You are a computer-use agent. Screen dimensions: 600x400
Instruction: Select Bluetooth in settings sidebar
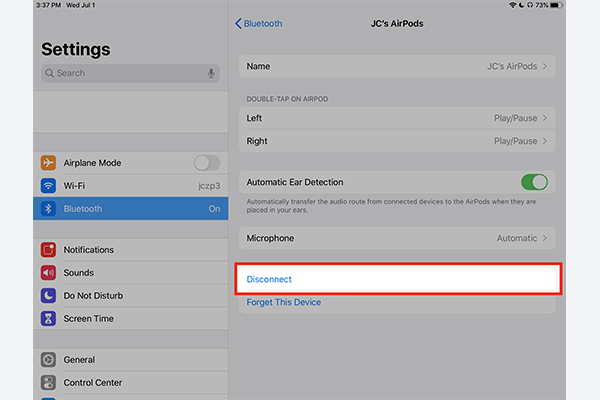point(130,209)
